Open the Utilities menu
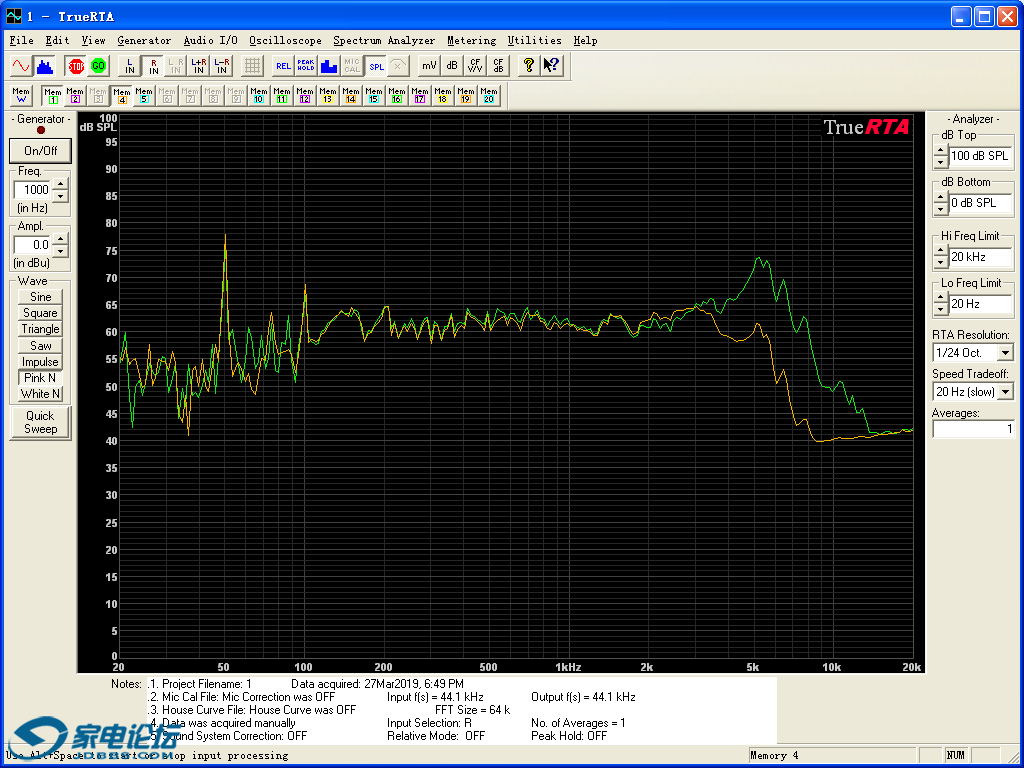1024x768 pixels. pyautogui.click(x=534, y=40)
